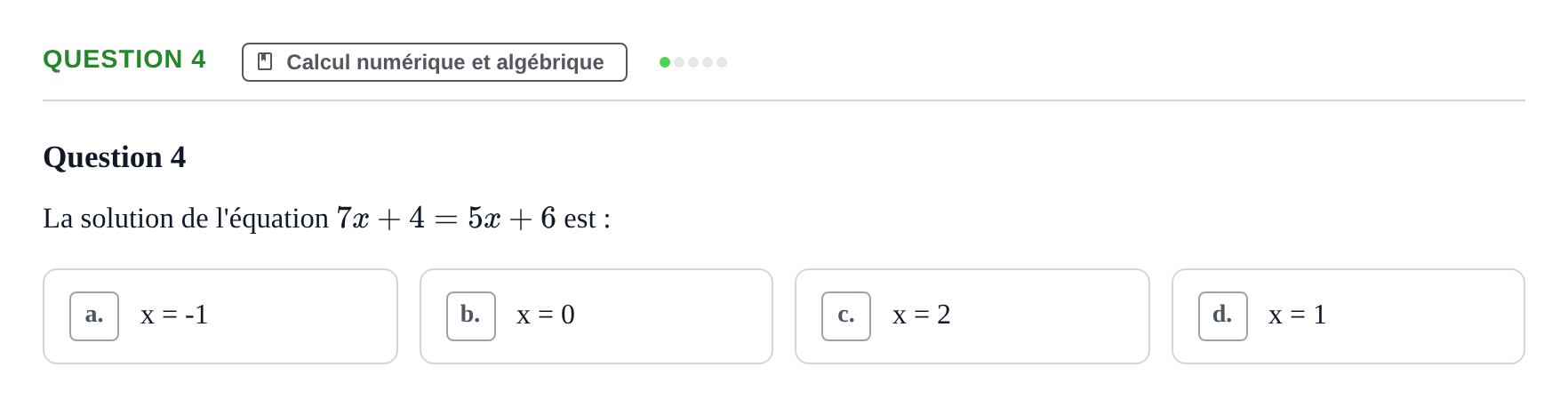Click the "c." letter badge

[x=846, y=316]
